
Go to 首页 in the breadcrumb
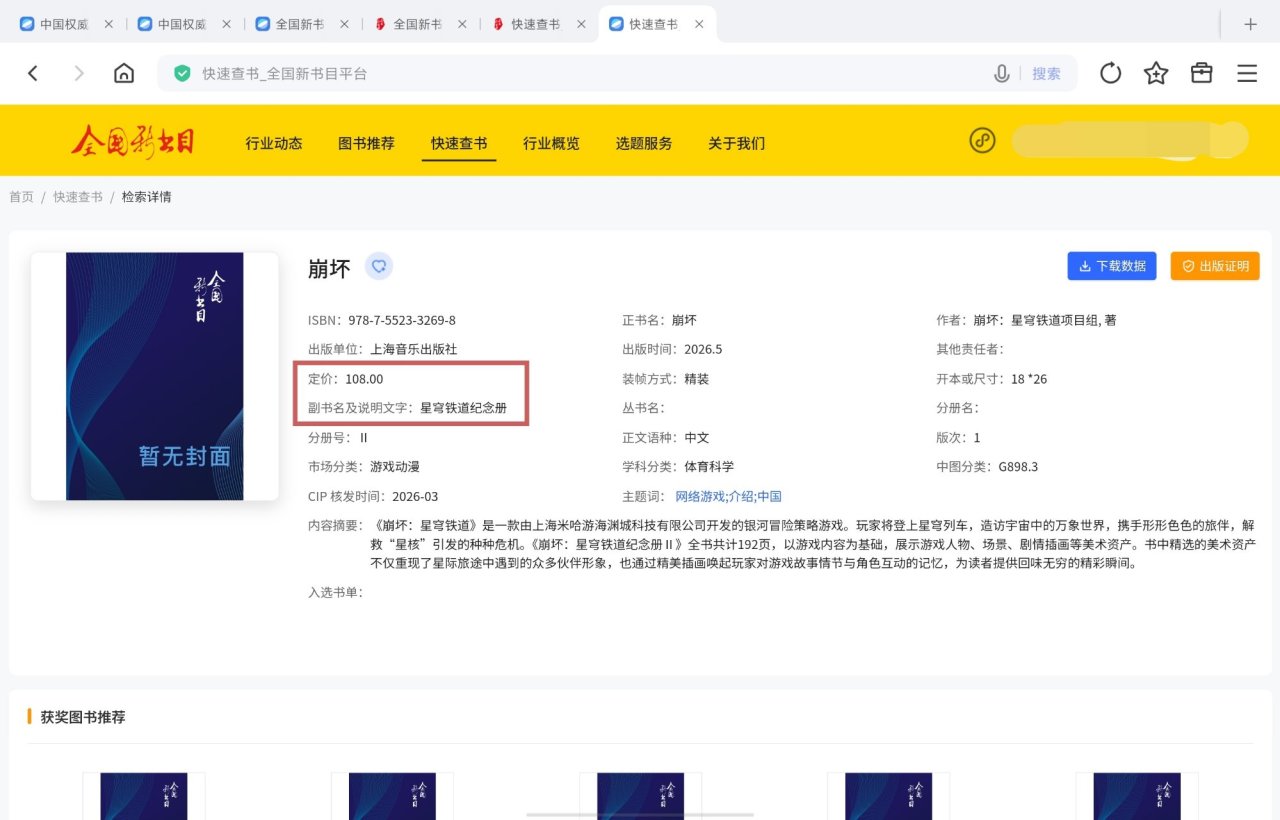point(21,197)
